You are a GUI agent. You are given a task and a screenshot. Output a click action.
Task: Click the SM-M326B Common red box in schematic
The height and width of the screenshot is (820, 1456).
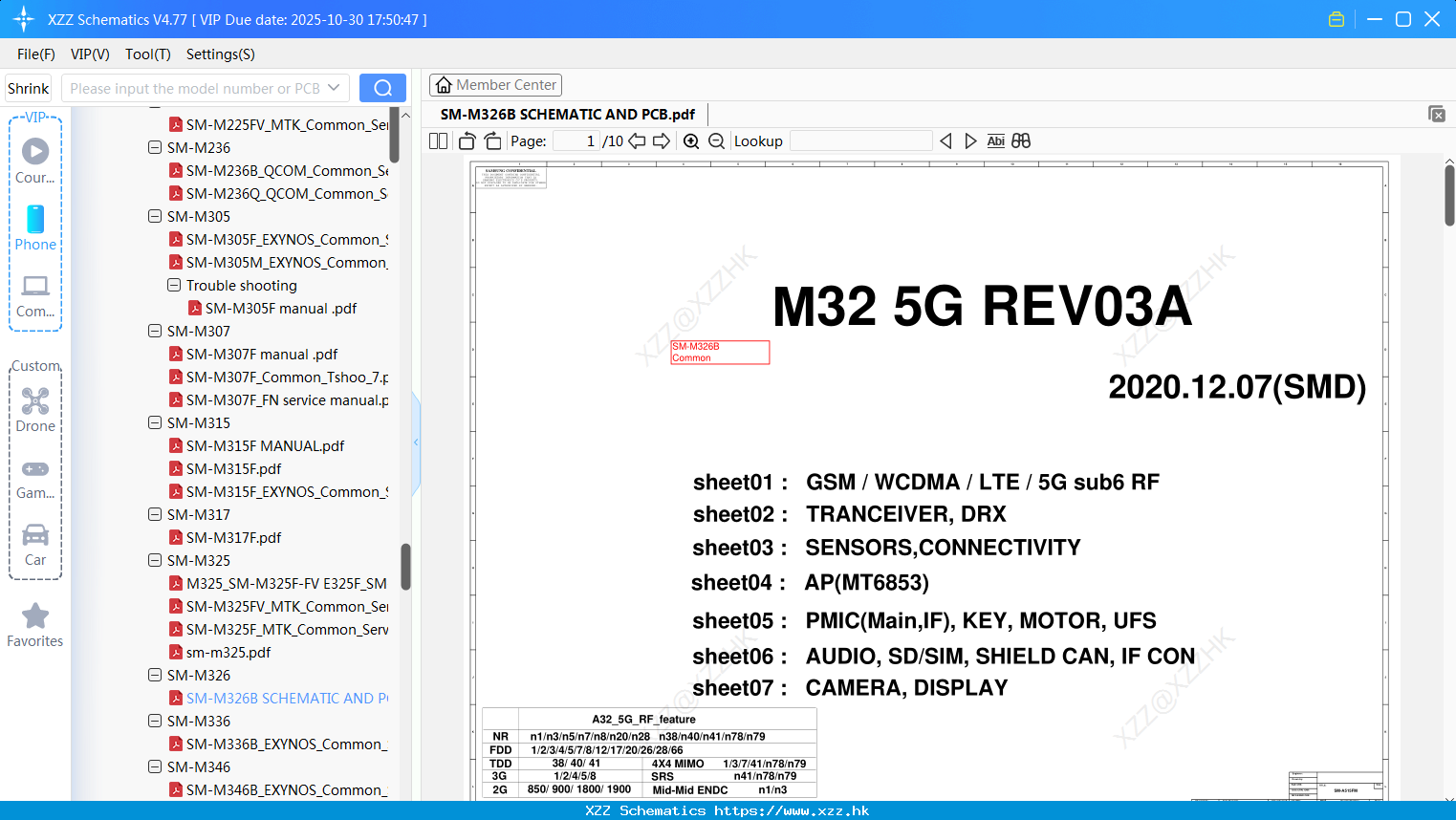pos(720,353)
